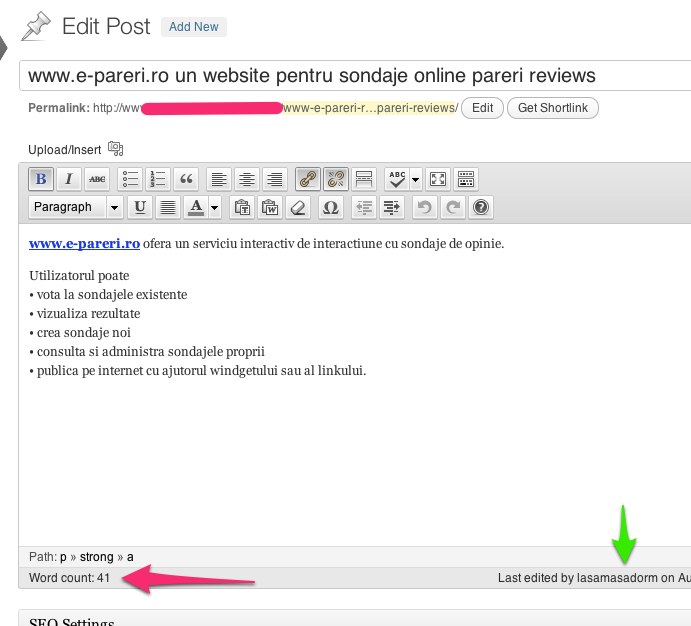Open the www.e-pareri.ro link in content
Image resolution: width=691 pixels, height=626 pixels.
tap(84, 243)
